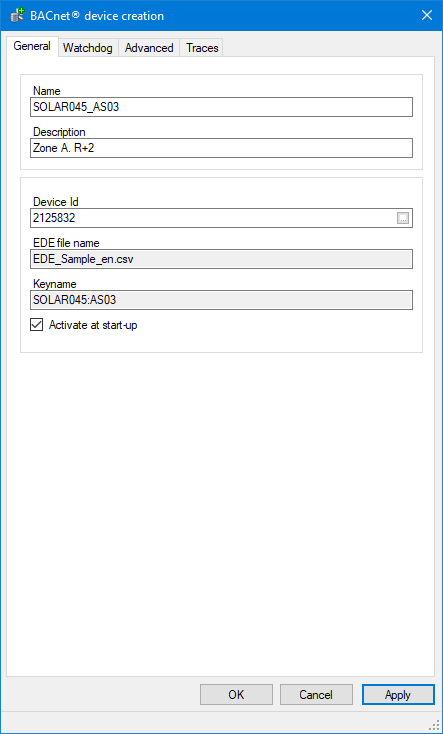The height and width of the screenshot is (734, 443).
Task: Click the Keyname field SOLAR045:AS03
Action: (221, 300)
